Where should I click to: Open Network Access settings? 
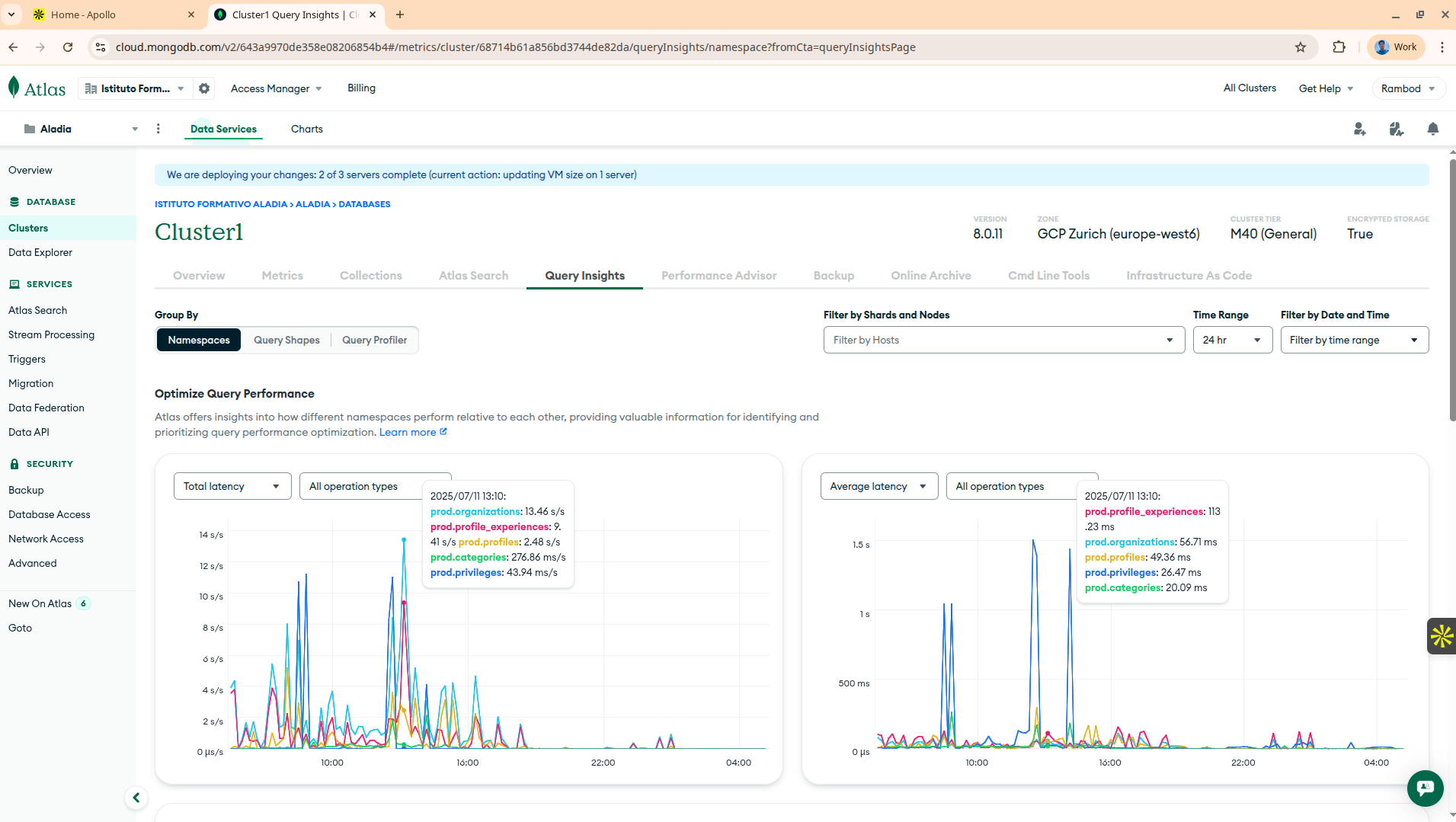point(46,539)
